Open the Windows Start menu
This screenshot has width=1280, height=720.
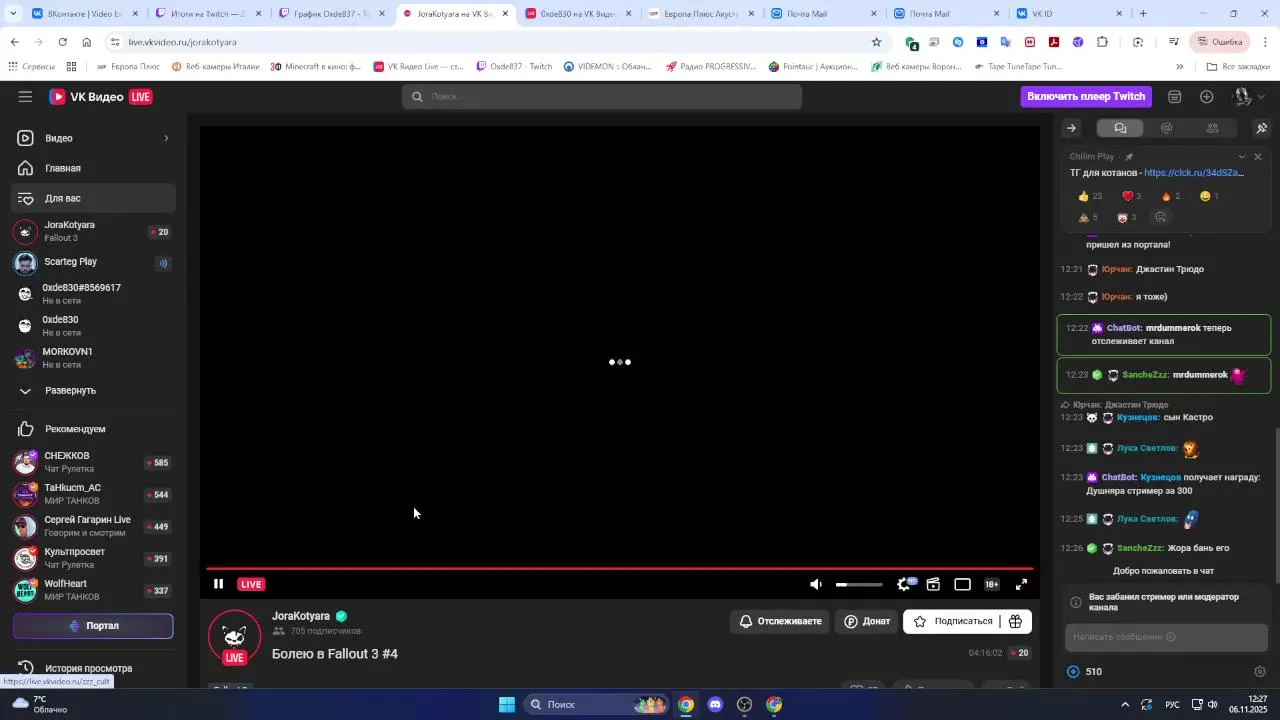(x=507, y=704)
